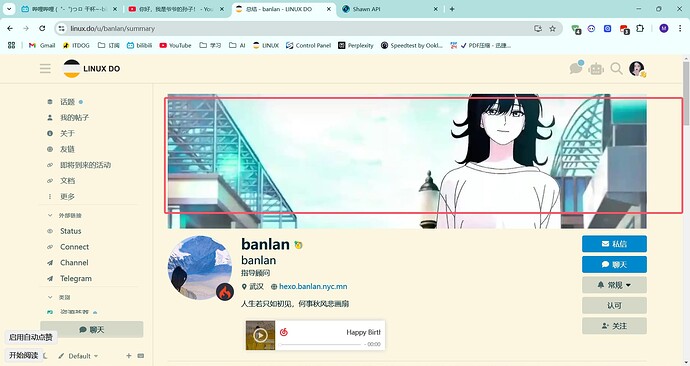Open the Gmail bookmark
690x366 pixels.
click(42, 45)
